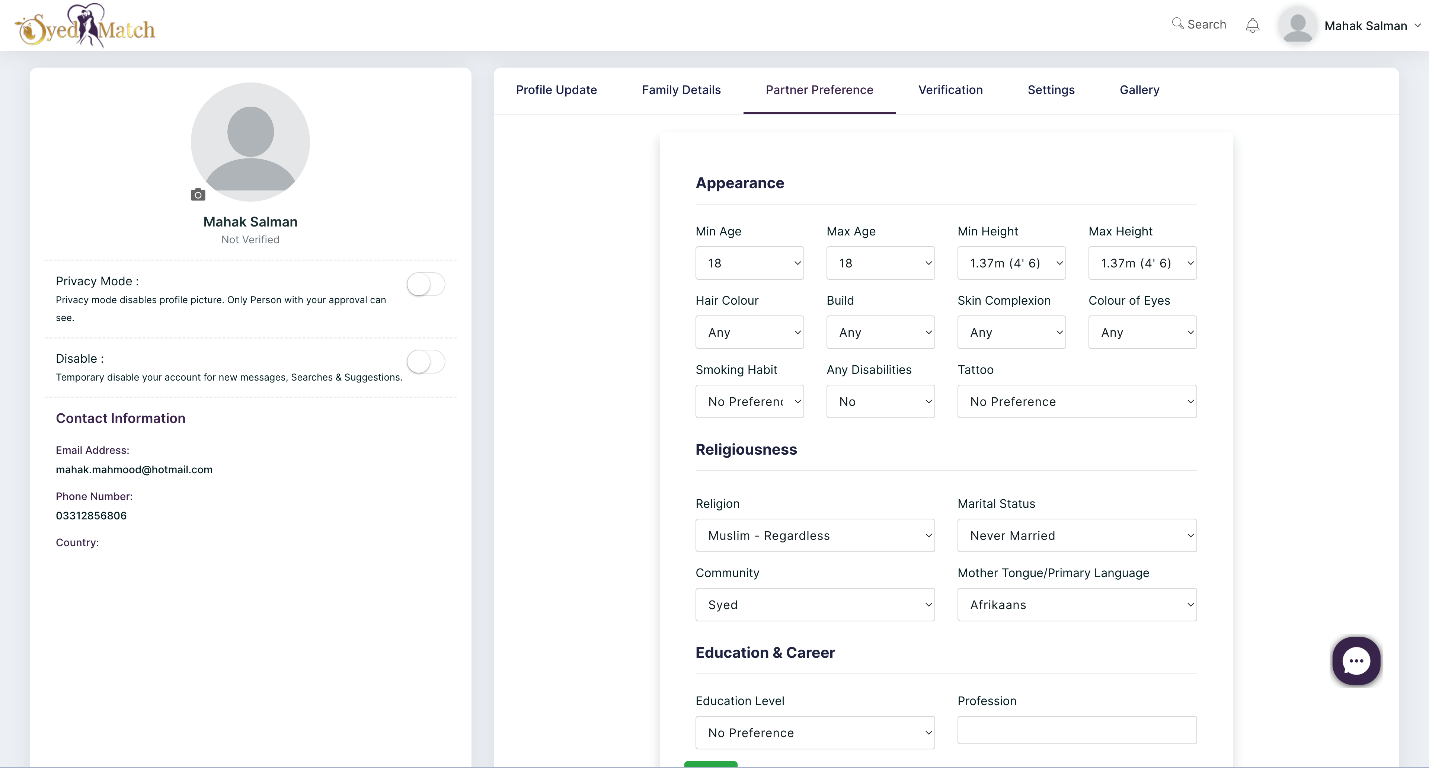
Task: Switch to the Family Details tab
Action: 681,90
